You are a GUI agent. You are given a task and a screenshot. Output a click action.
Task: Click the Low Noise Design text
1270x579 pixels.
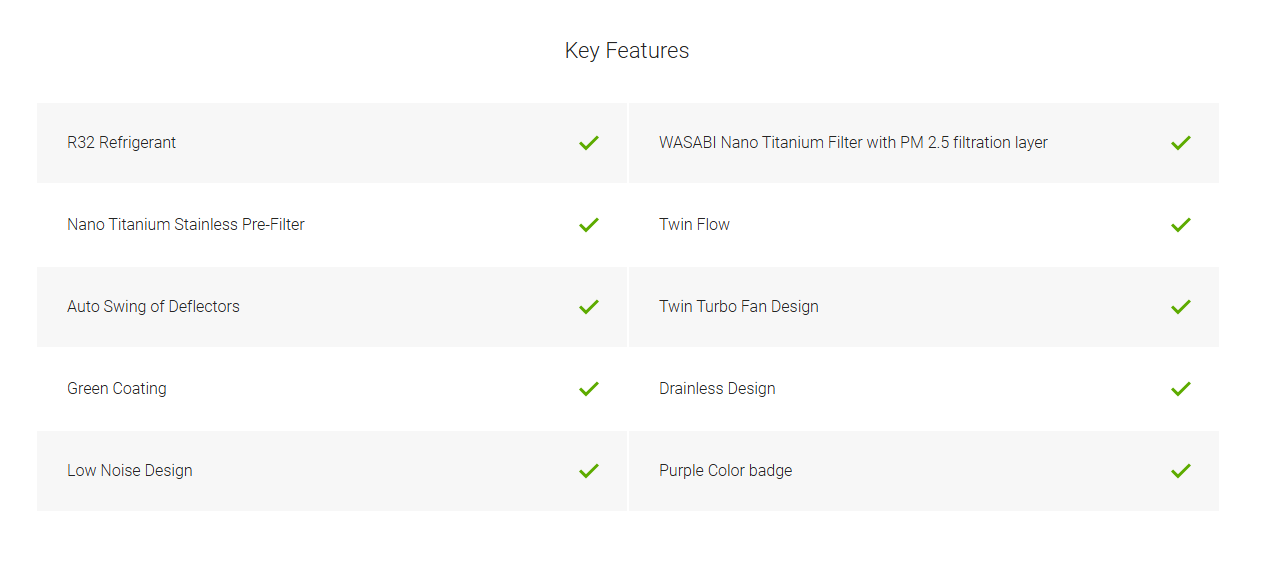[130, 471]
